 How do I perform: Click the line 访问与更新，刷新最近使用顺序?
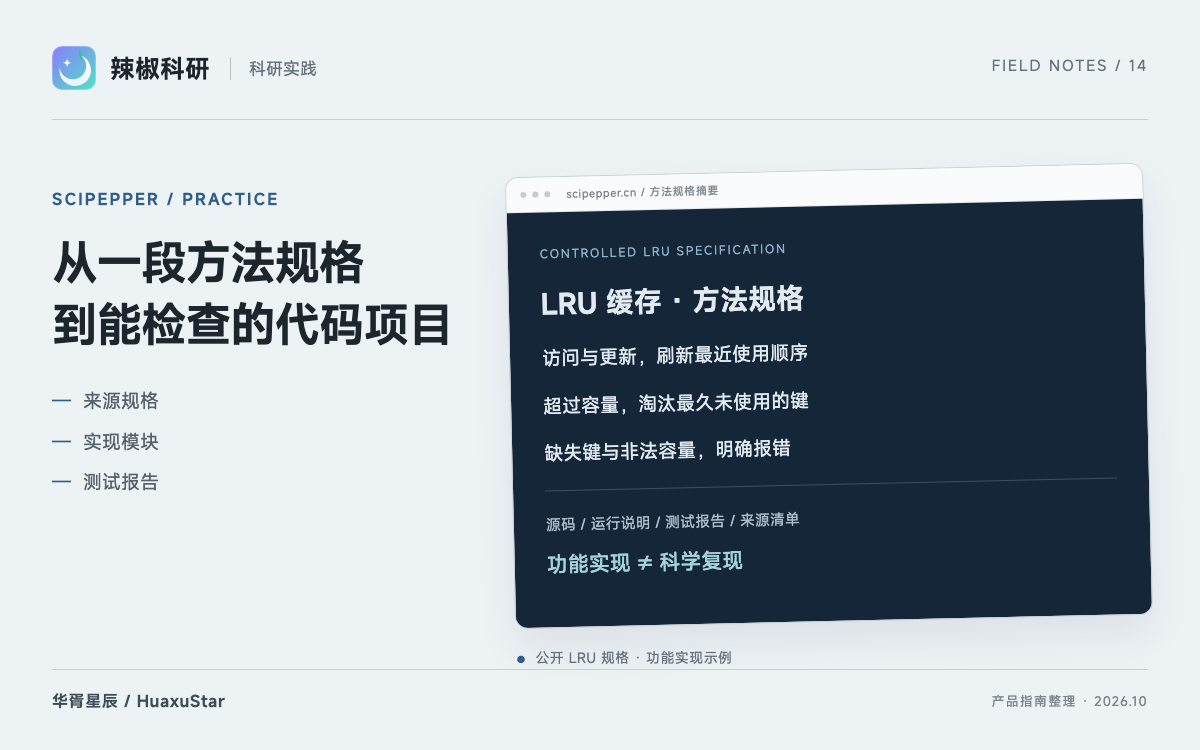675,355
